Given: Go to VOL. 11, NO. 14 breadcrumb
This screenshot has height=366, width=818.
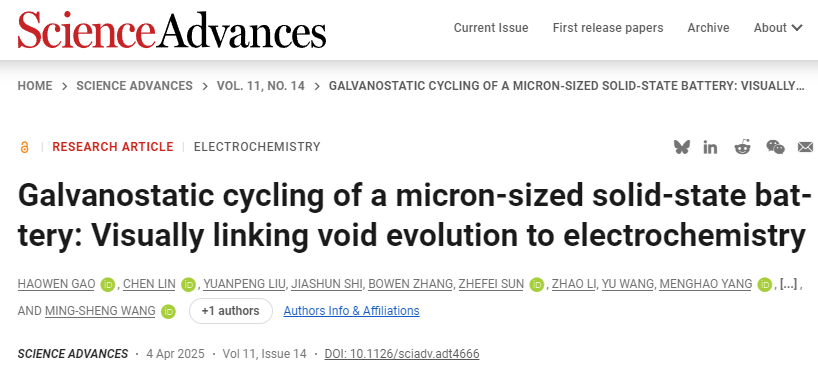Looking at the screenshot, I should coord(261,86).
